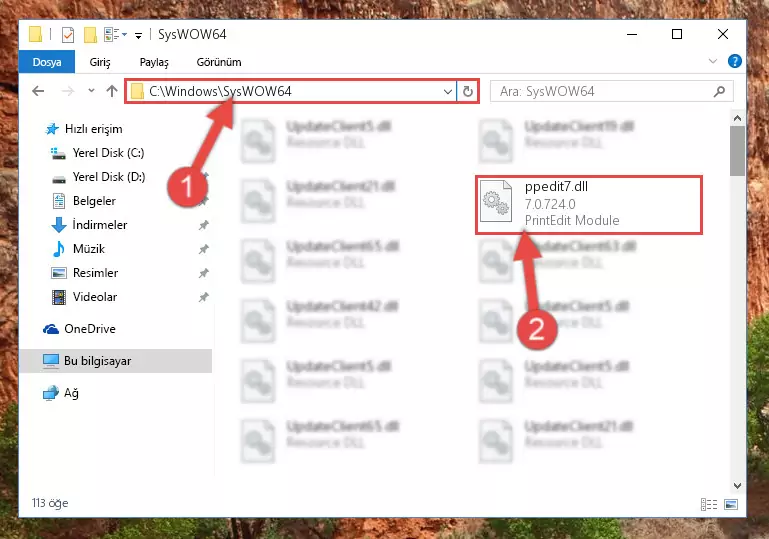Close the SysWOW64 window
The height and width of the screenshot is (539, 769).
(723, 34)
